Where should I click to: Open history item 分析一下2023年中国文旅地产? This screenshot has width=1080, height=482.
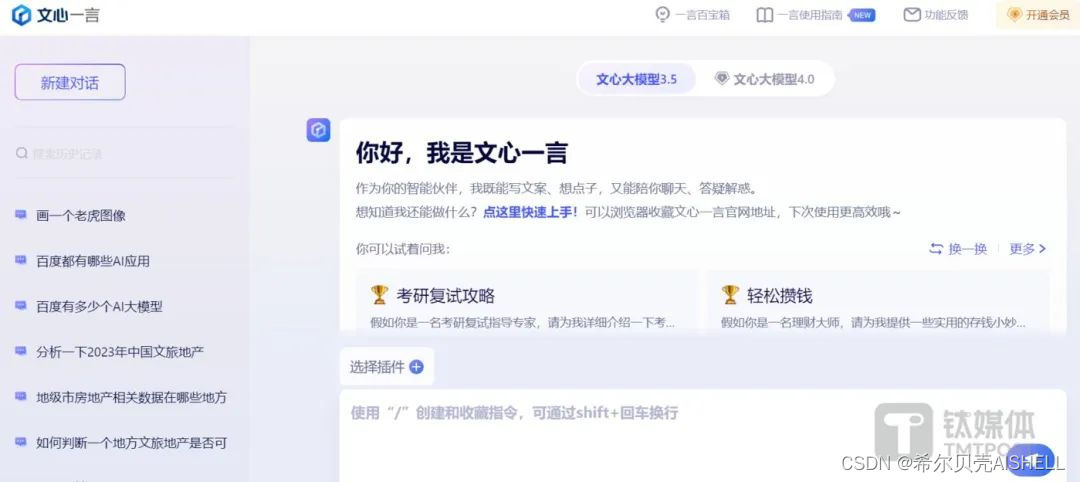tap(120, 352)
